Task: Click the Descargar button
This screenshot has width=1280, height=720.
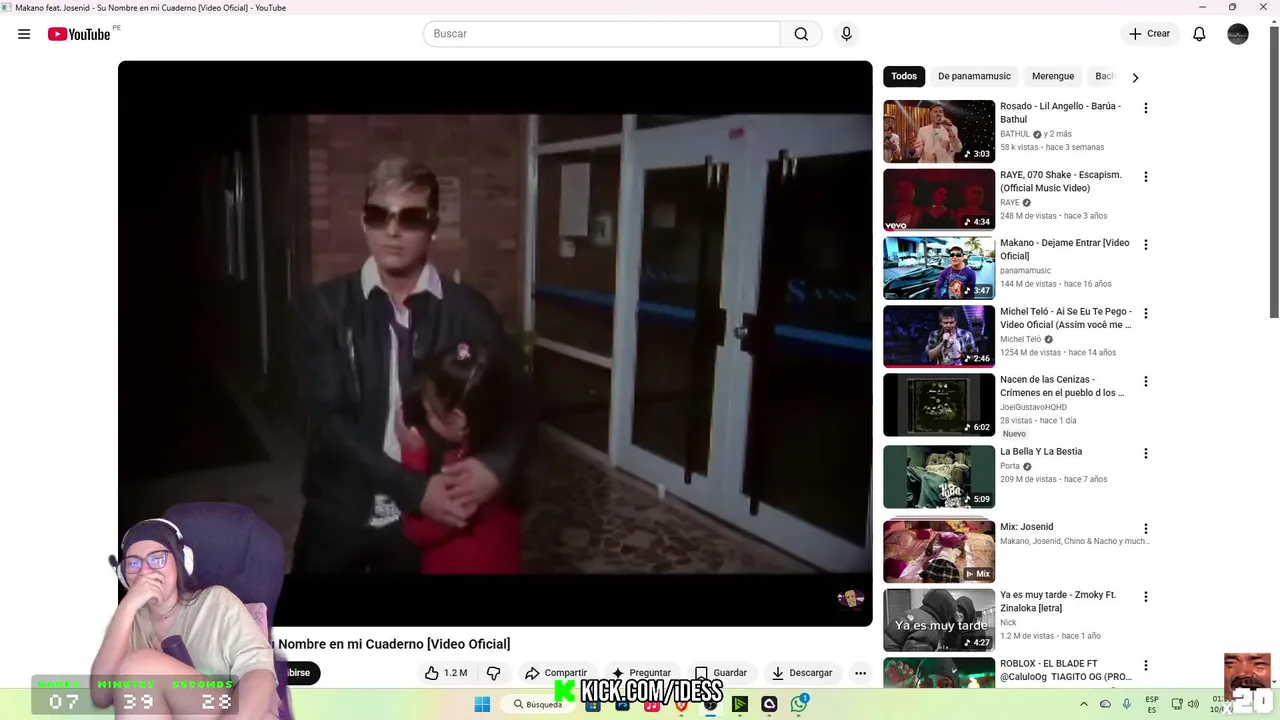Action: point(802,673)
